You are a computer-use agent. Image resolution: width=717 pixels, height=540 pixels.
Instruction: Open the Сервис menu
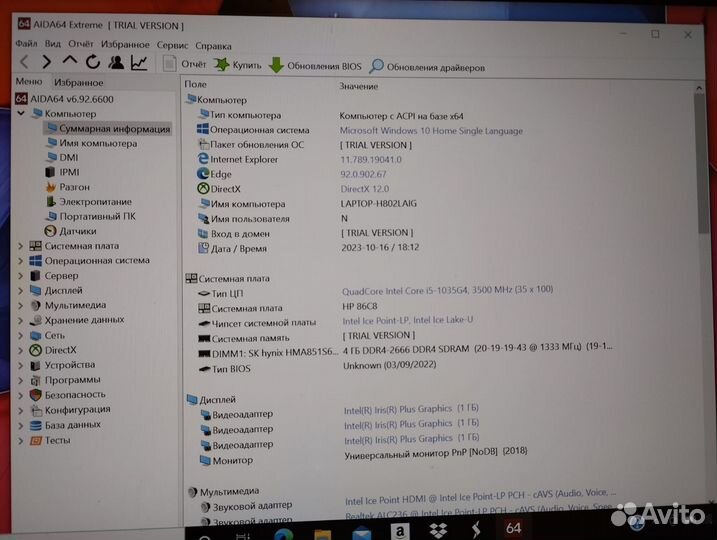[x=172, y=45]
